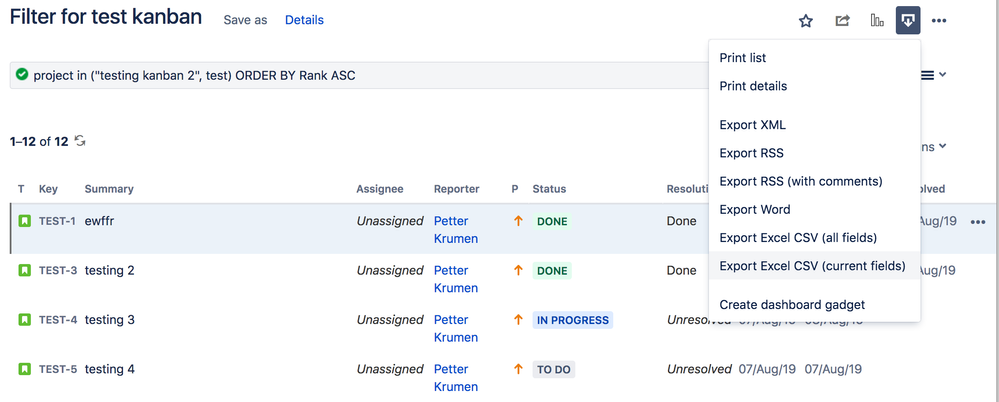Viewport: 999px width, 402px height.
Task: Open the list view switcher dropdown
Action: click(x=933, y=75)
